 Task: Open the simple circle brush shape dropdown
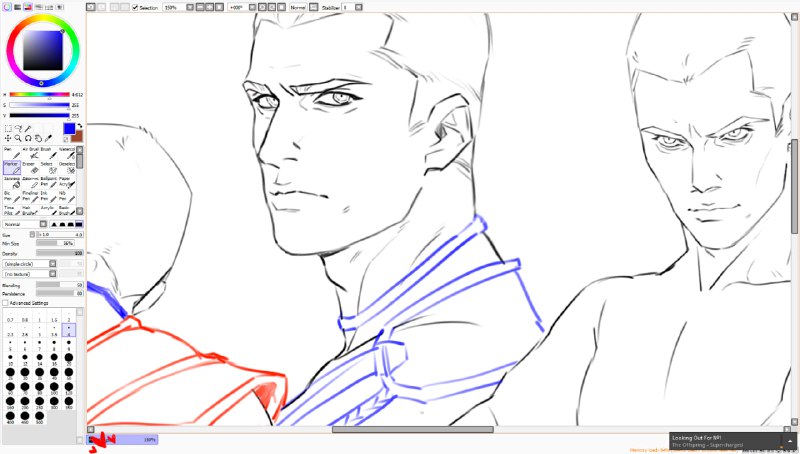point(53,264)
